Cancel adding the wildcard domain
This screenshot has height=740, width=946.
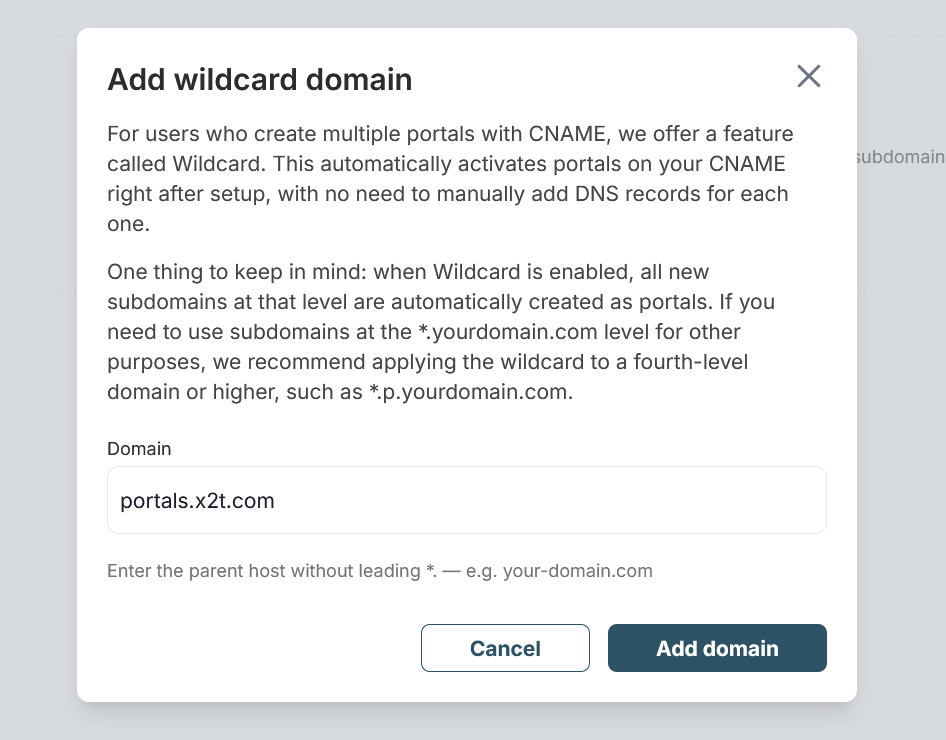(x=505, y=648)
